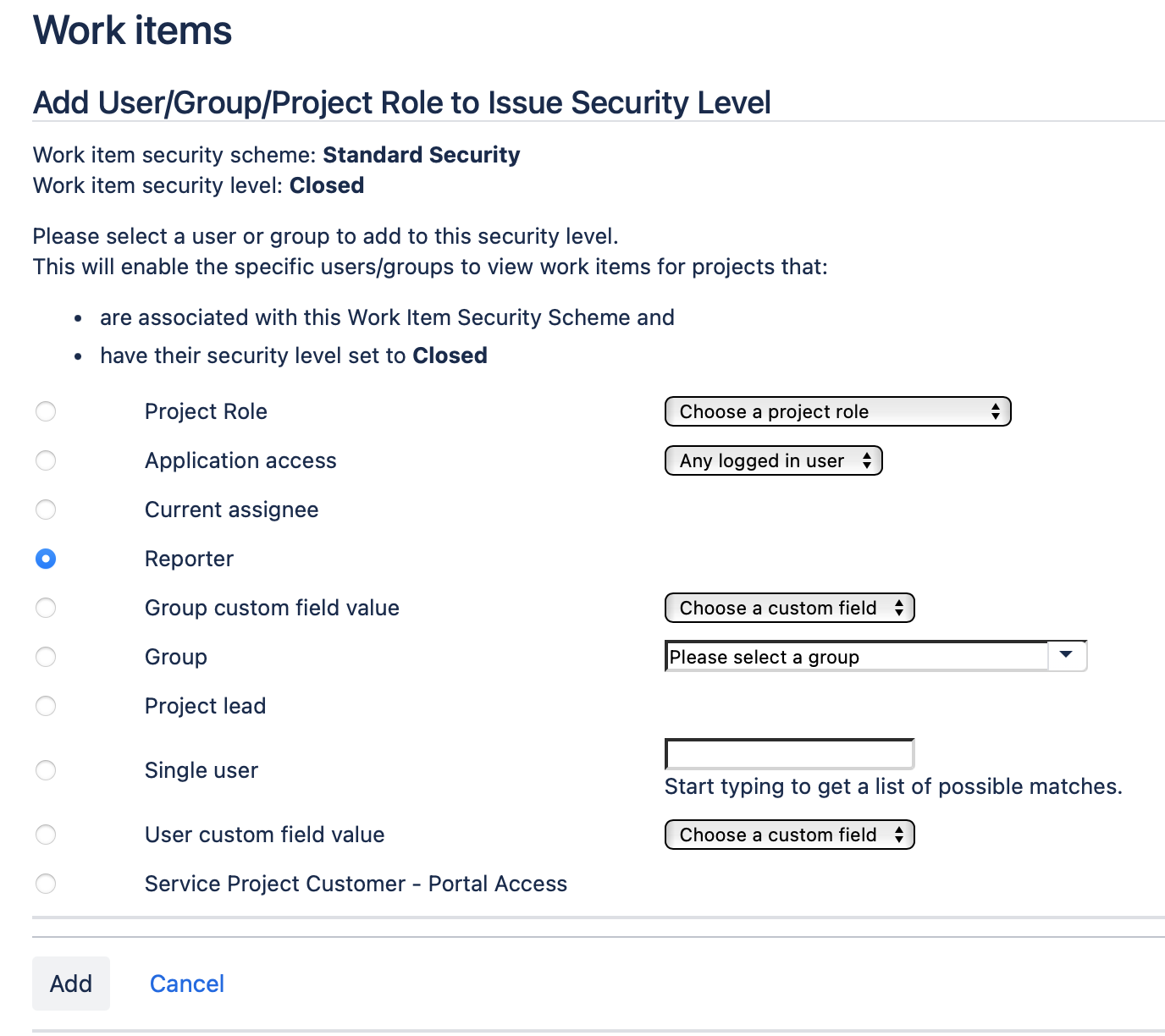1165x1036 pixels.
Task: Select the Current assignee radio button
Action: 46,510
